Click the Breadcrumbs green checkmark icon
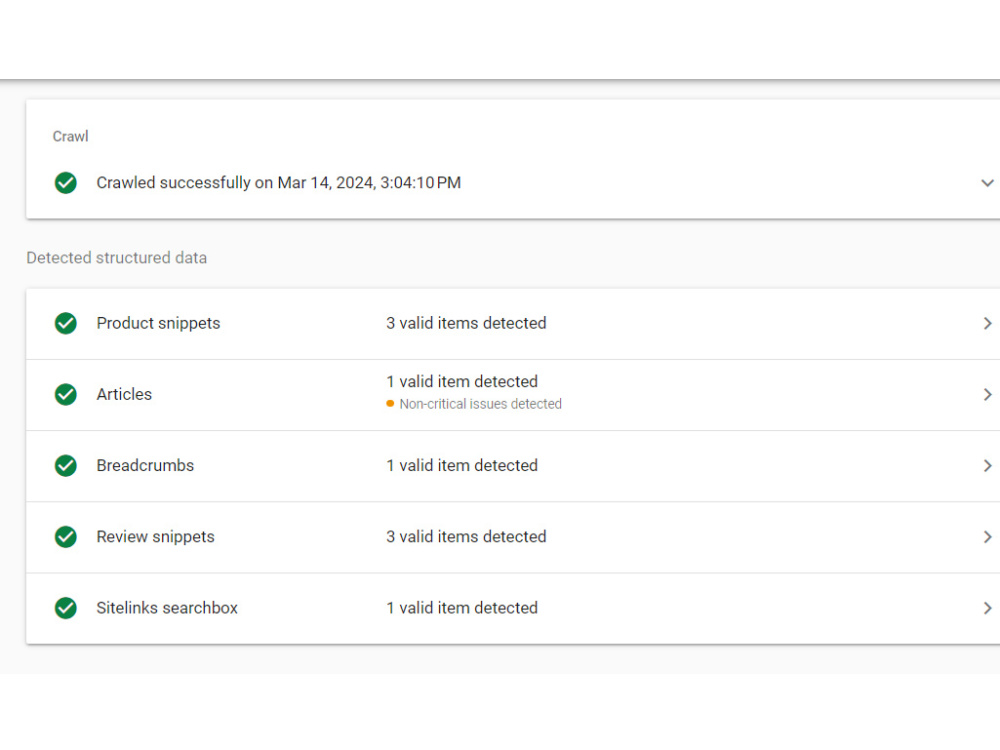Screen dimensions: 1000x750 click(66, 466)
